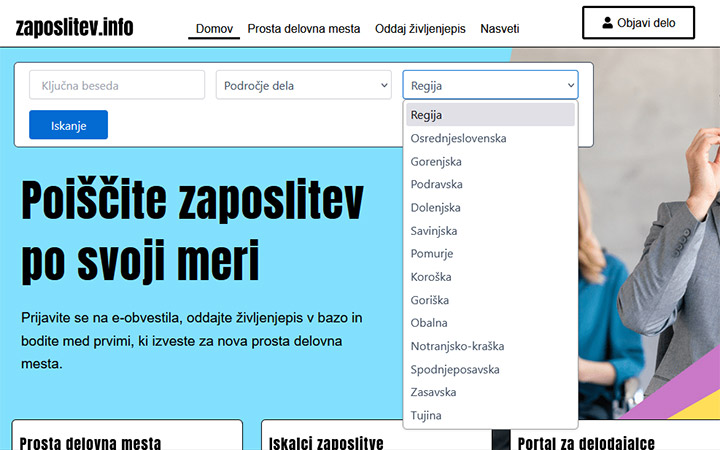The image size is (720, 450).
Task: Select Tujina option at list bottom
Action: click(x=426, y=415)
